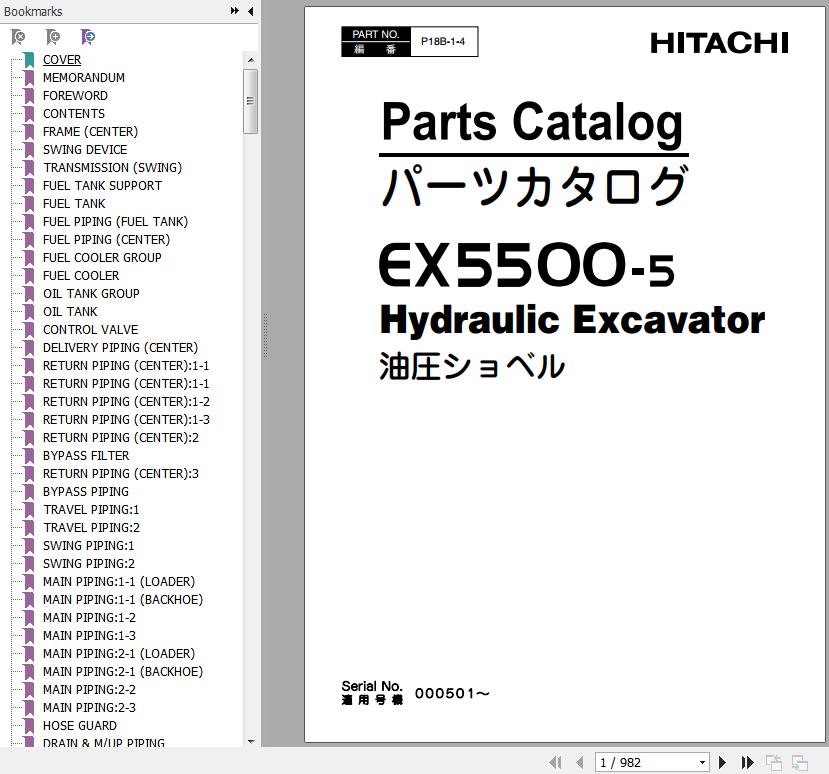
Task: Jump to the CONTROL VALVE bookmark
Action: pyautogui.click(x=90, y=330)
